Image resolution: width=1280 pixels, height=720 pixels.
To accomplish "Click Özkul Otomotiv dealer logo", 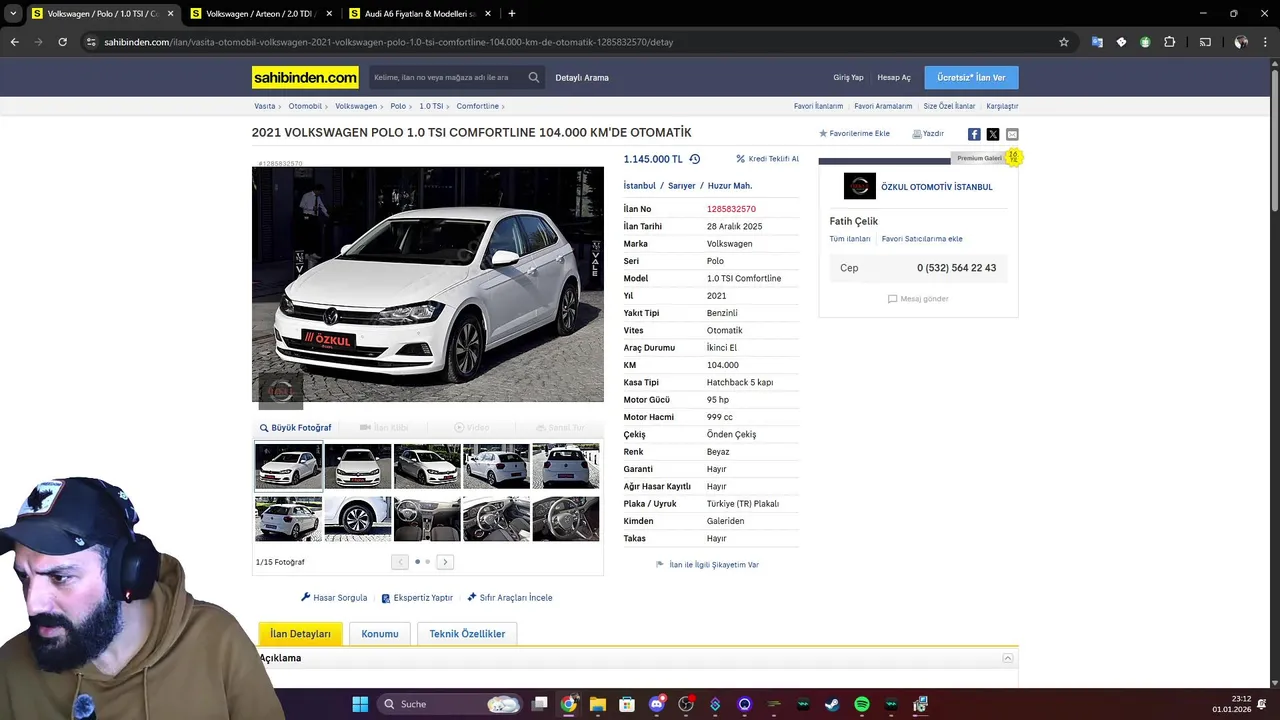I will point(860,186).
